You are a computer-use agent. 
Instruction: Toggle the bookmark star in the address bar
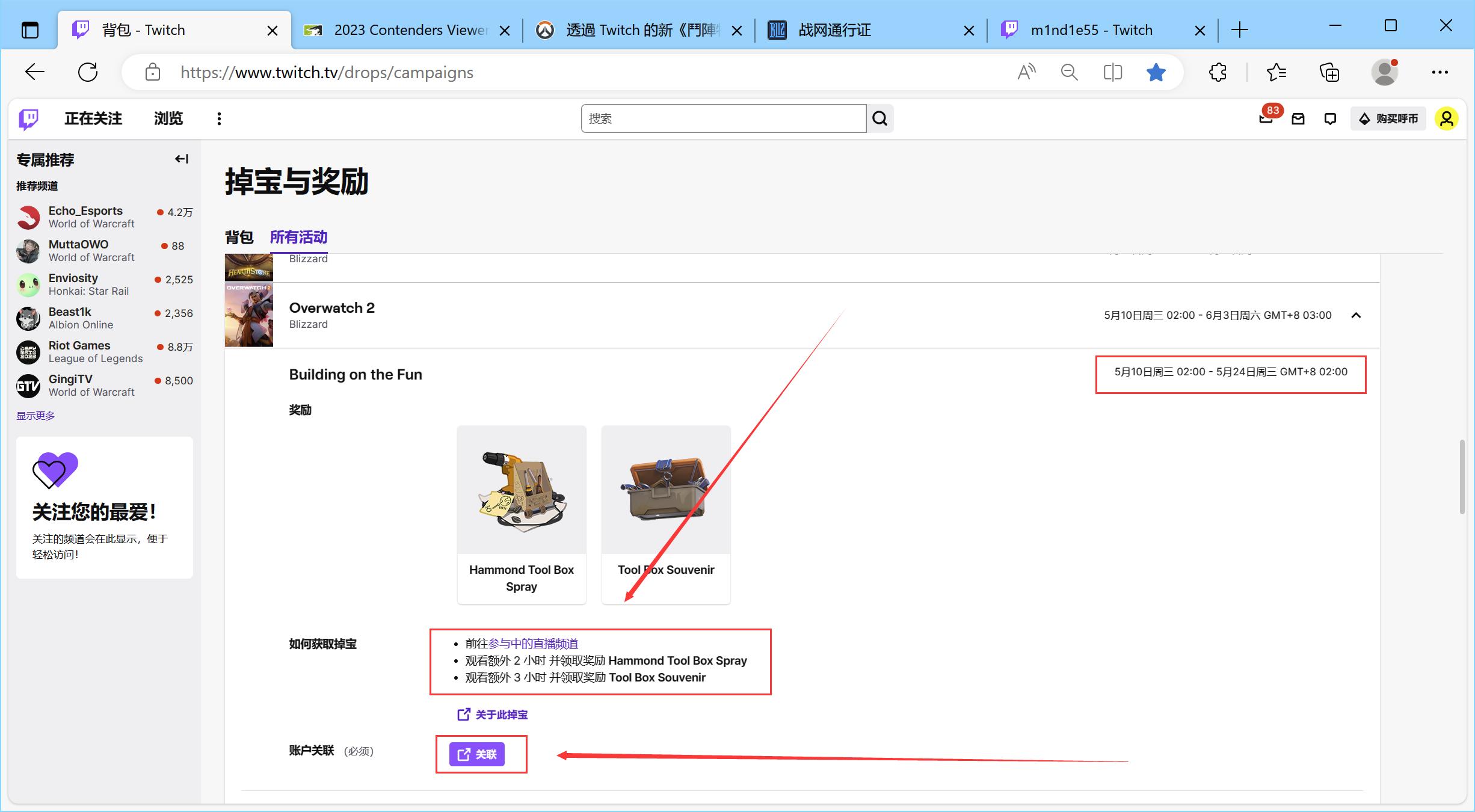pos(1155,72)
